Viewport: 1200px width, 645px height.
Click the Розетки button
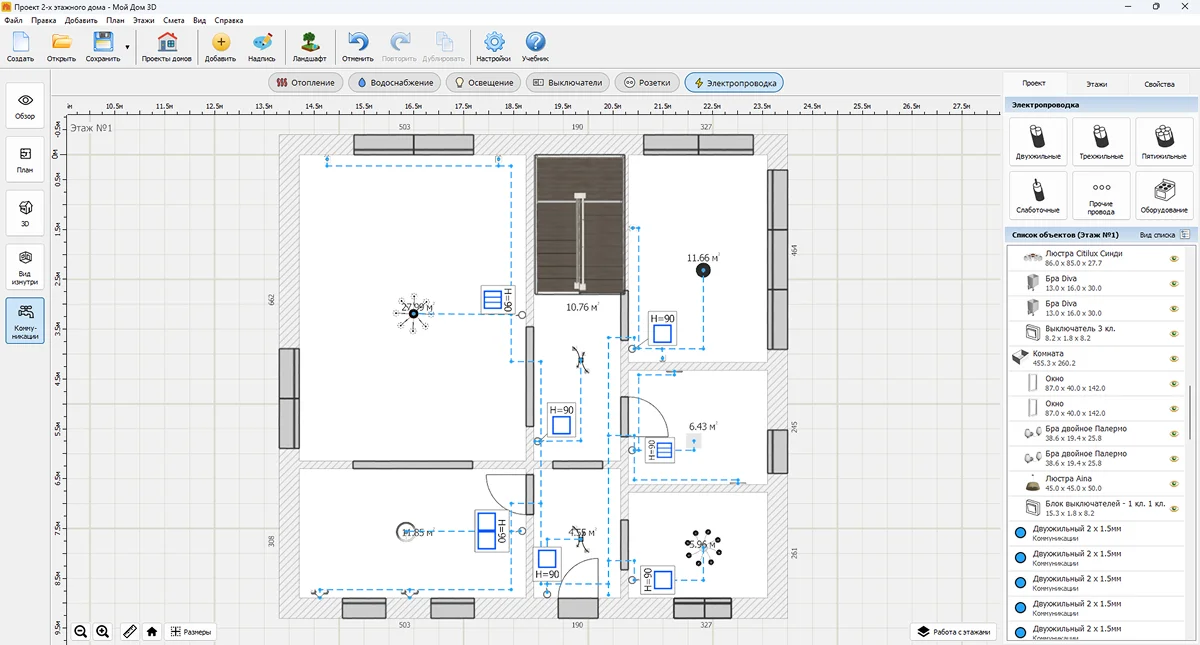(648, 82)
